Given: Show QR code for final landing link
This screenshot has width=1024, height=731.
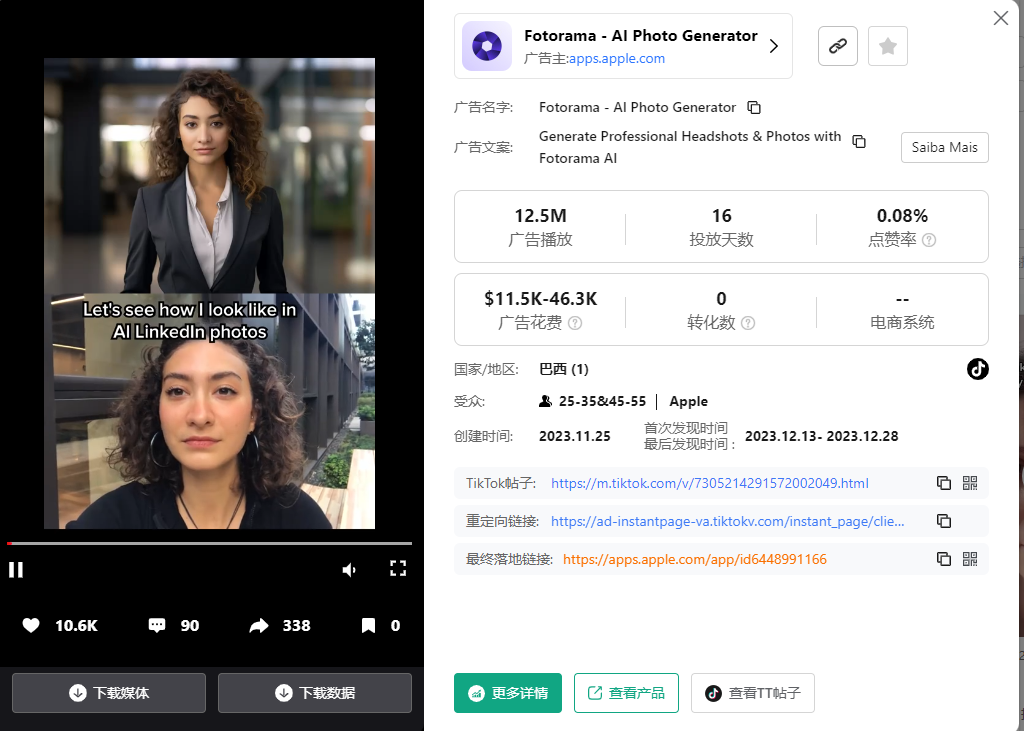Looking at the screenshot, I should tap(969, 559).
